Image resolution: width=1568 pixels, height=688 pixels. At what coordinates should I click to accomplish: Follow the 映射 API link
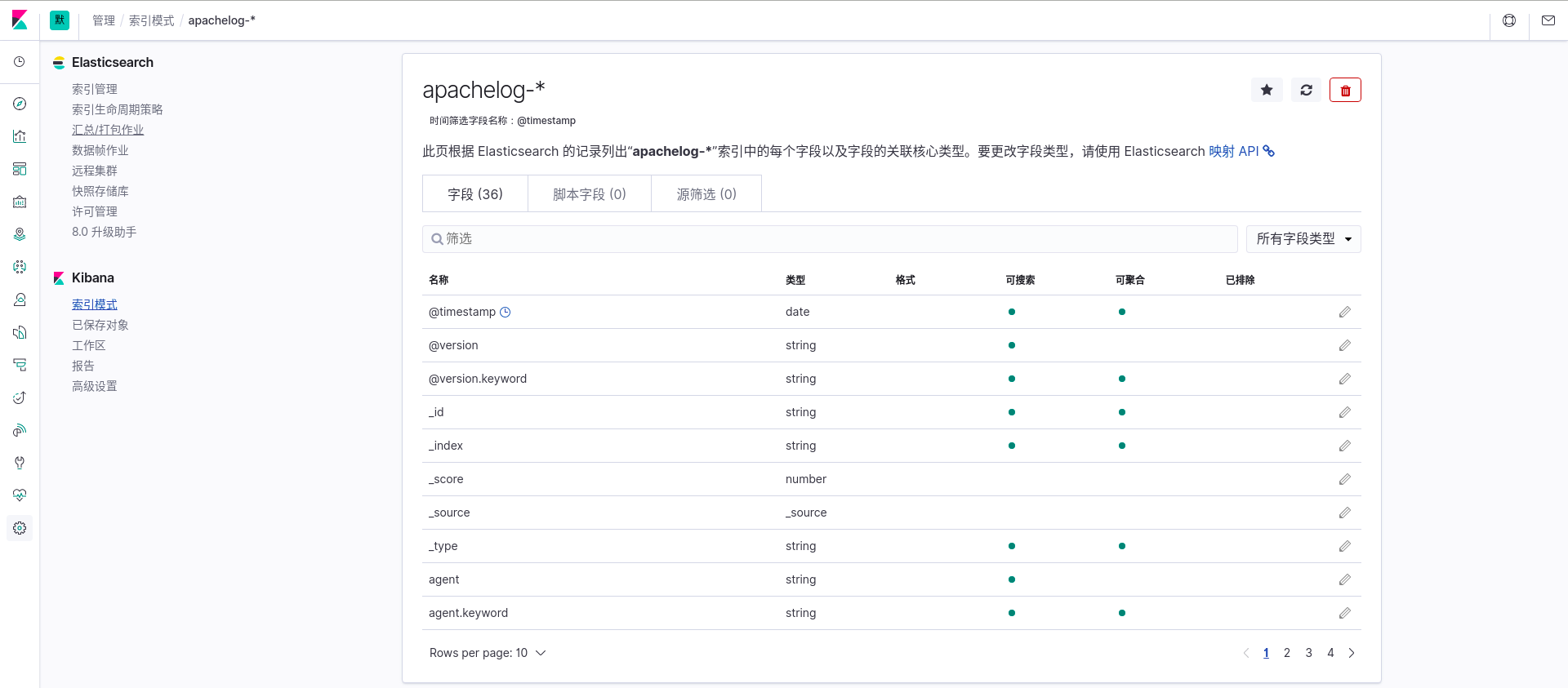(1241, 151)
